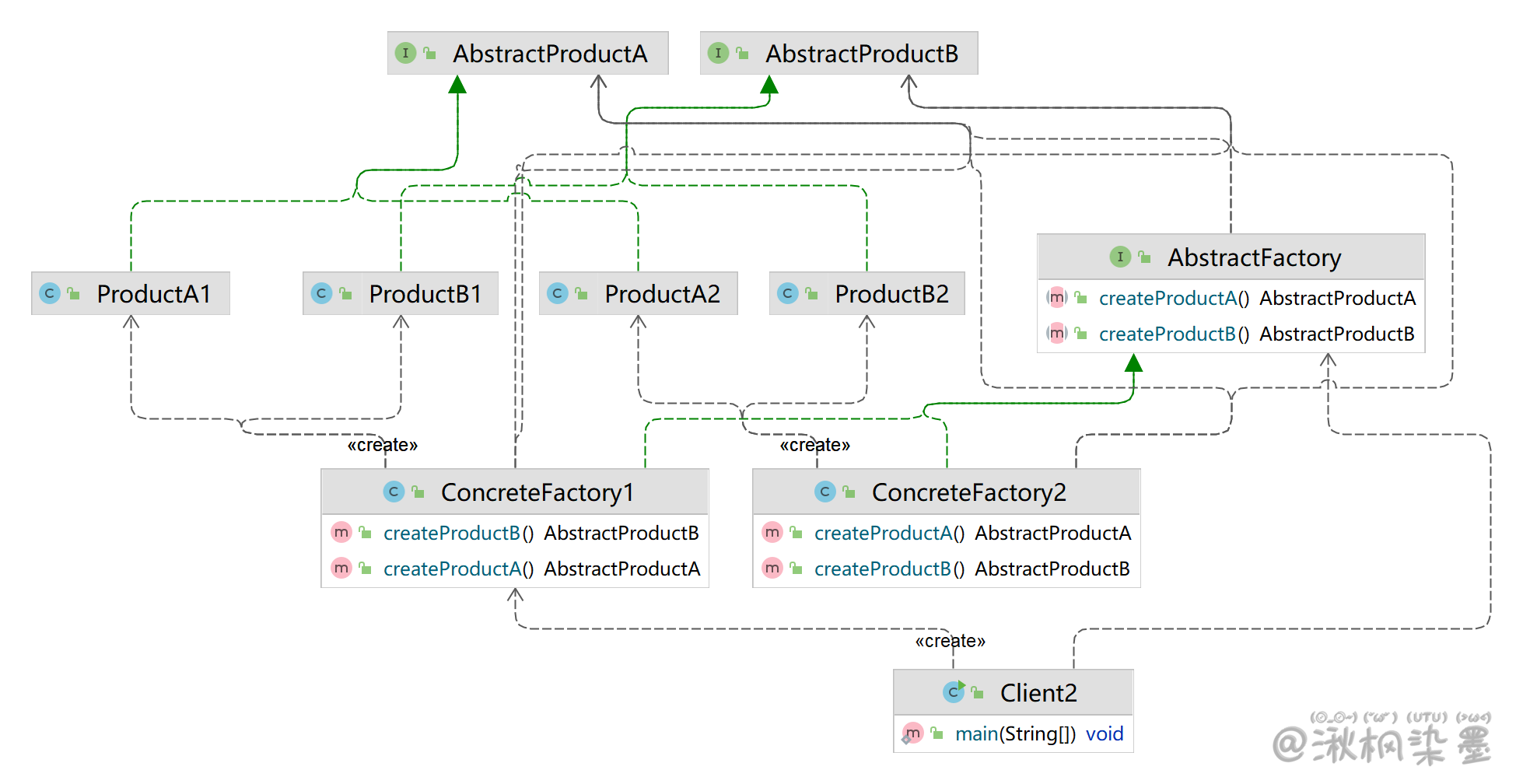Click the interface icon beside AbstractProductB

[718, 53]
